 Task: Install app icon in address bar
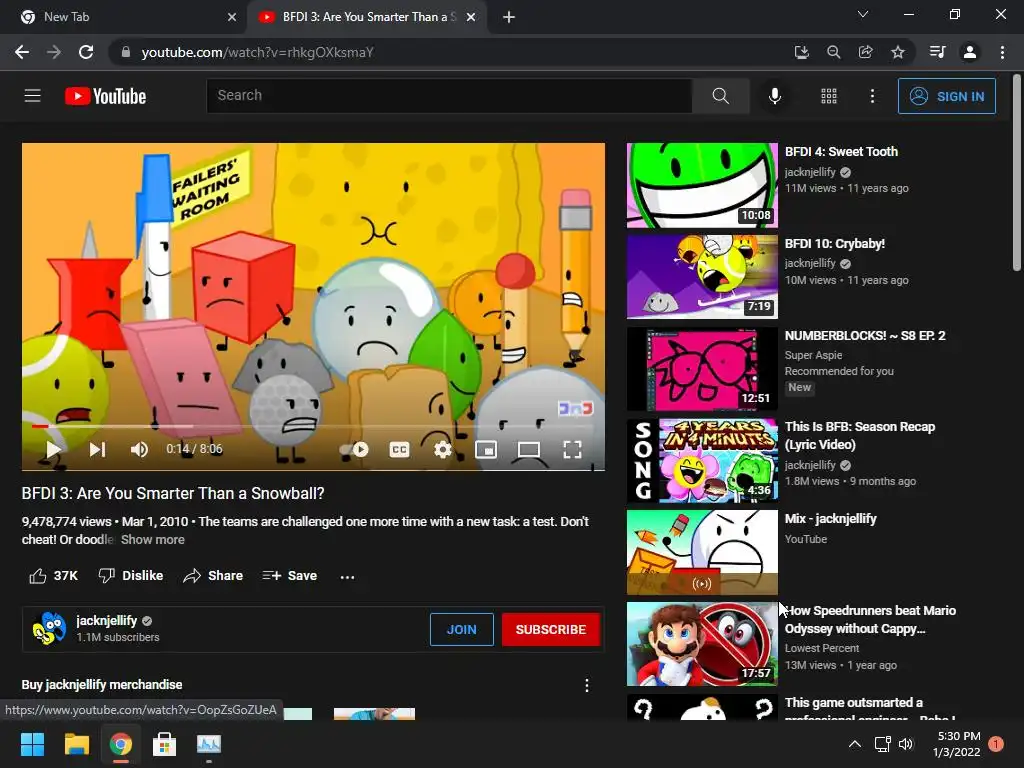click(801, 52)
